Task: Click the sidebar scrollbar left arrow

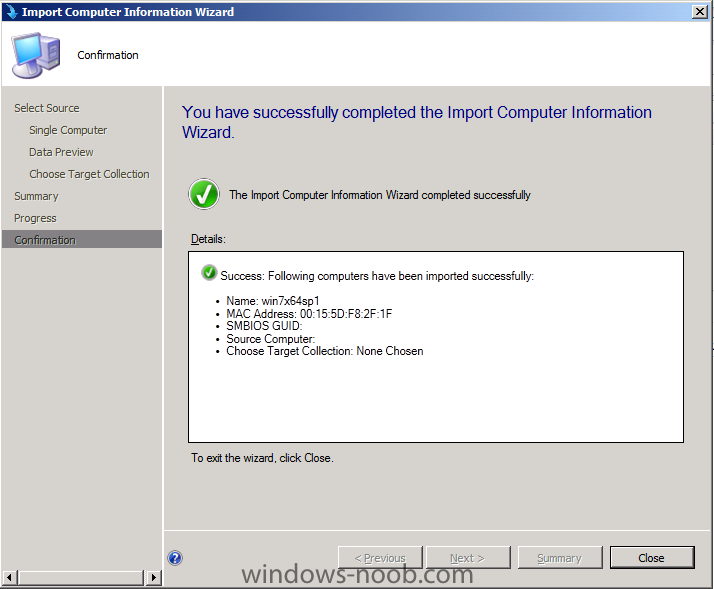Action: (10, 577)
